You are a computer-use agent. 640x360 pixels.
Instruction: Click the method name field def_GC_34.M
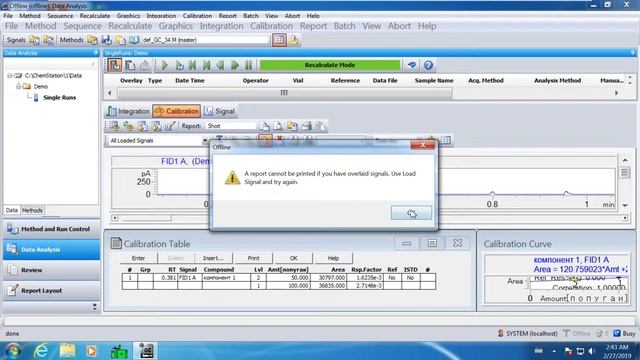[x=205, y=40]
